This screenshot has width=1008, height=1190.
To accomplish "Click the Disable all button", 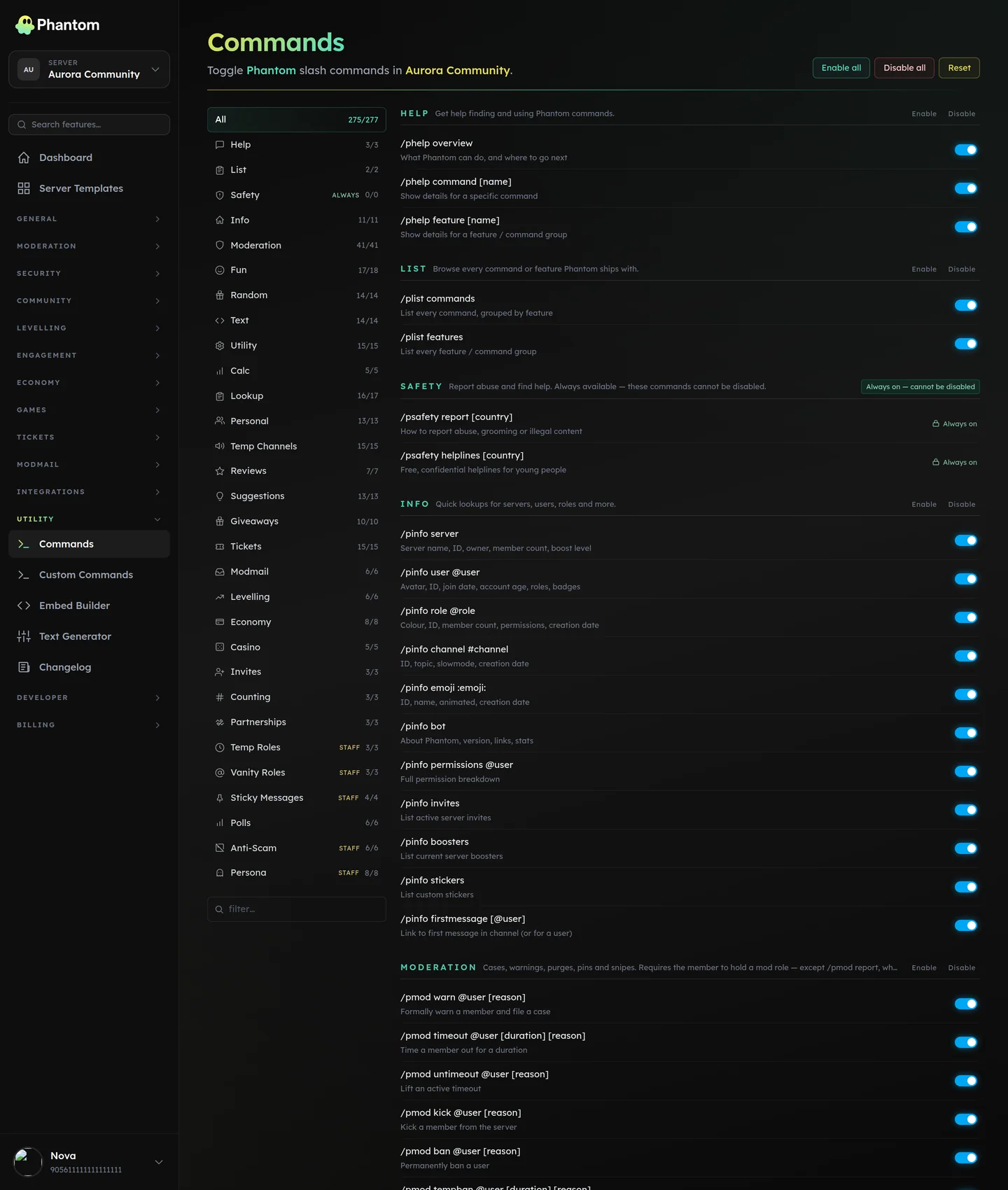I will [x=904, y=68].
